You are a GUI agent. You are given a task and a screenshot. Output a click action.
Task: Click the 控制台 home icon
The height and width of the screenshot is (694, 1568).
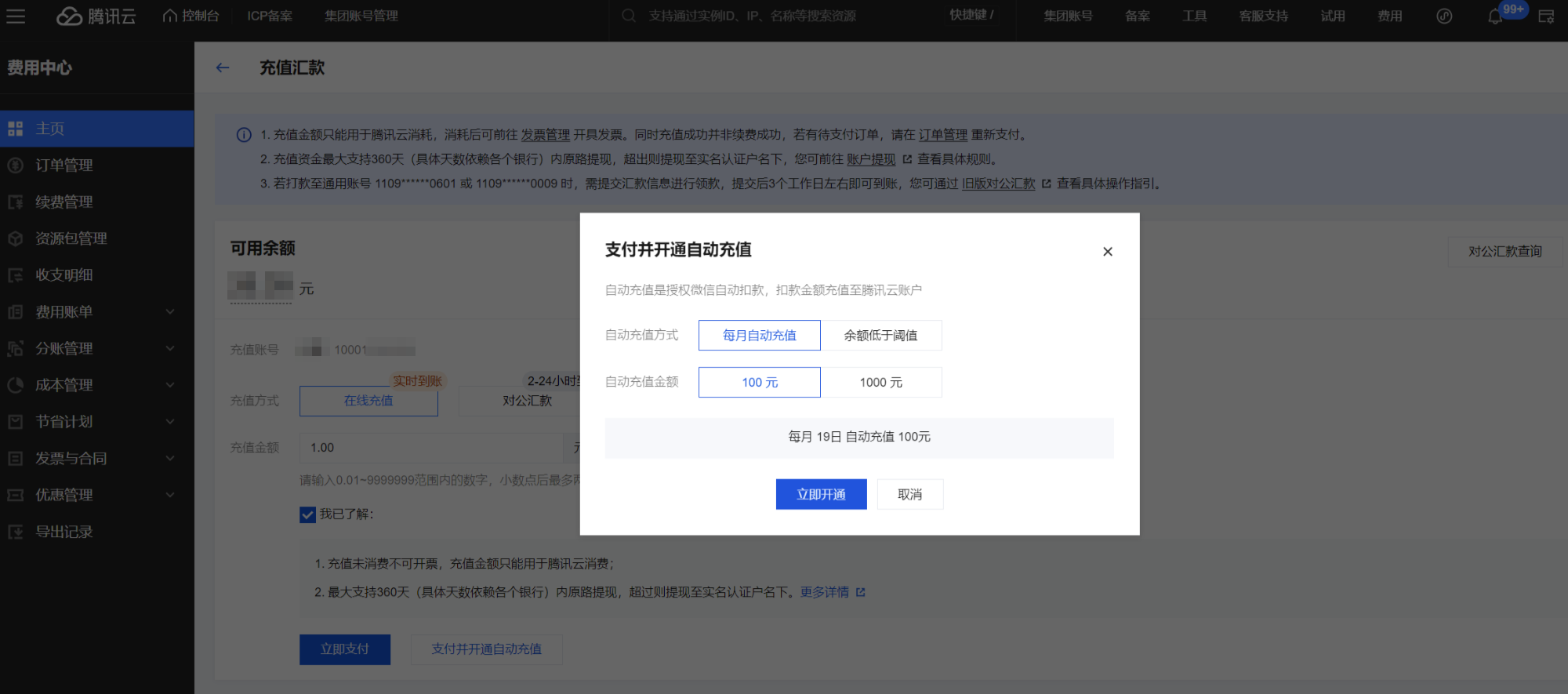click(170, 16)
